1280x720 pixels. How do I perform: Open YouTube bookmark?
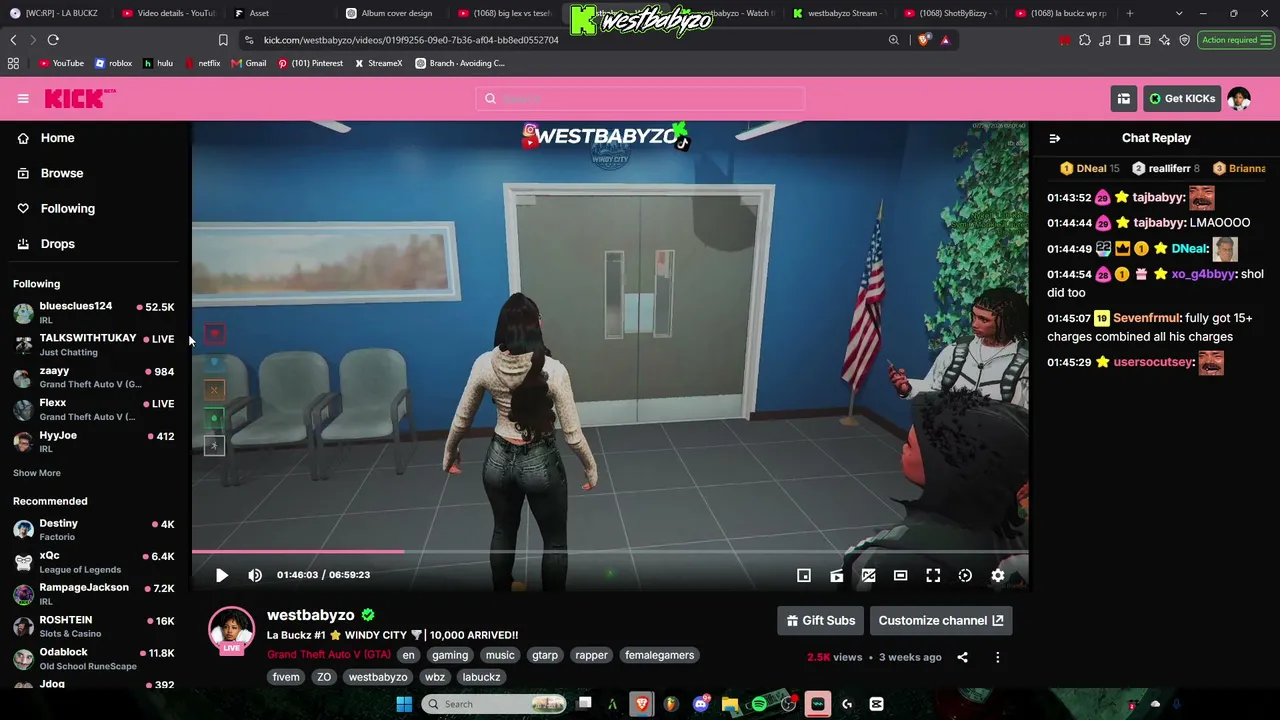61,63
